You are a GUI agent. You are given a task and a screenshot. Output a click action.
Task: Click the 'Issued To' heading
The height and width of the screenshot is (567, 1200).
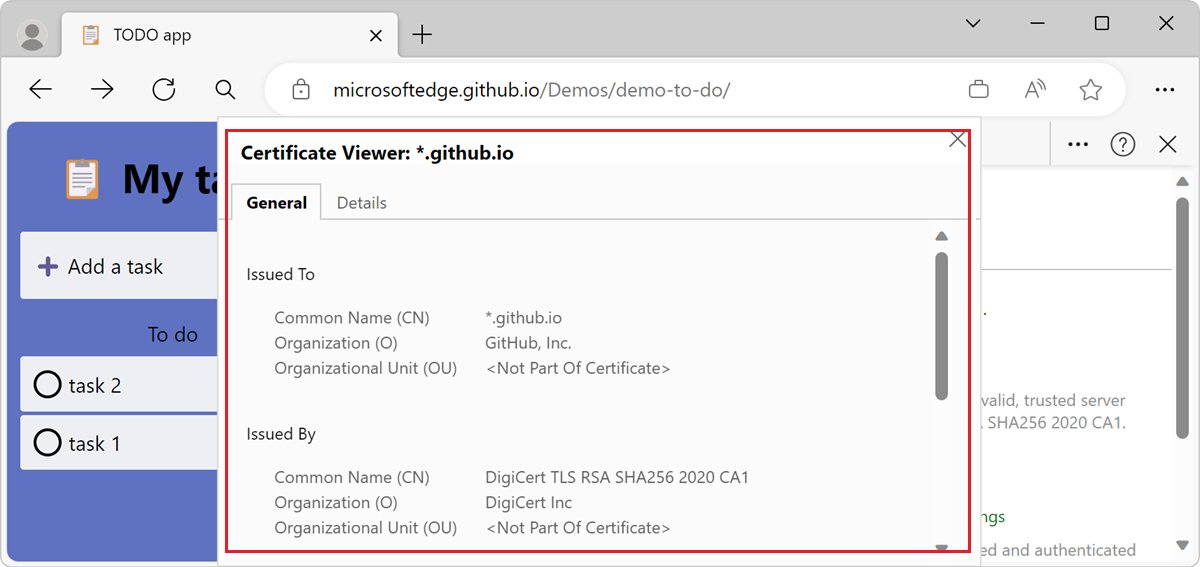coord(281,274)
